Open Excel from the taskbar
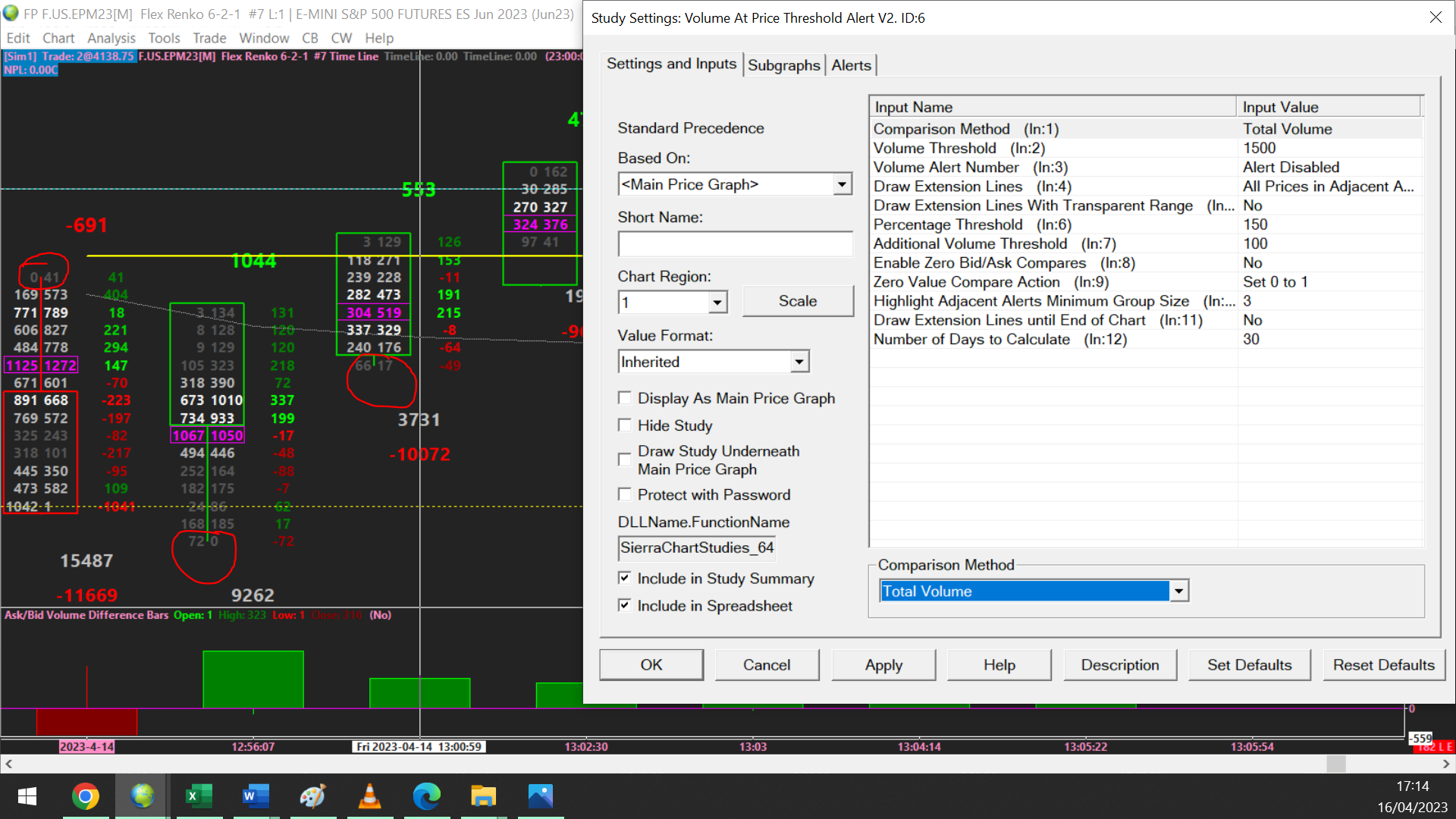The height and width of the screenshot is (819, 1456). [x=199, y=796]
